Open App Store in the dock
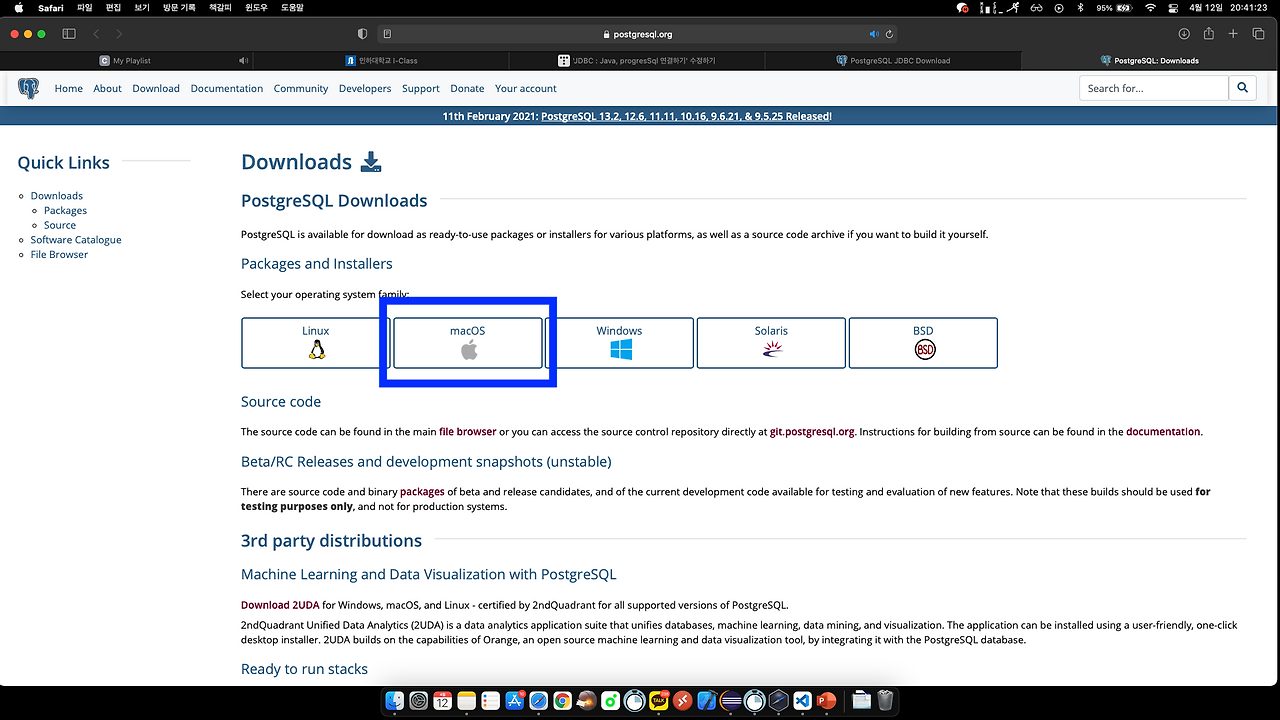This screenshot has width=1280, height=720. click(515, 701)
